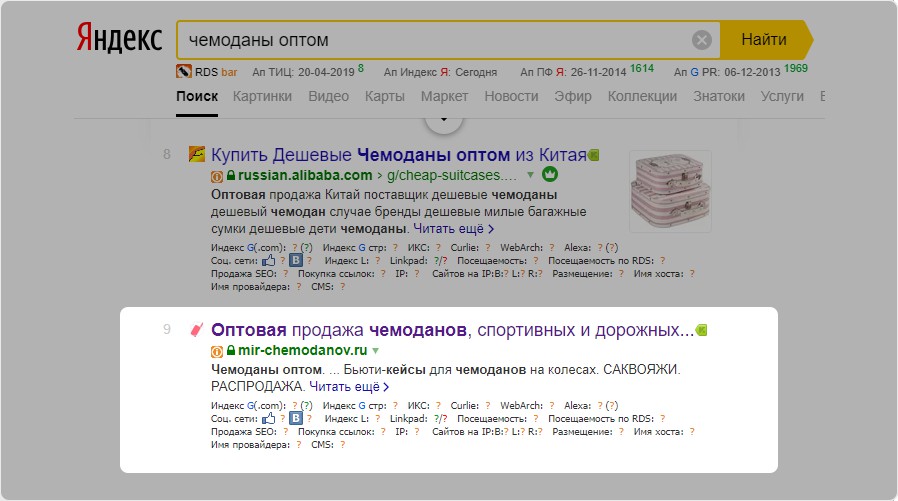Open dropdown arrow next to g/cheap-suitcases path
Screen dimensions: 898x501
click(x=530, y=175)
